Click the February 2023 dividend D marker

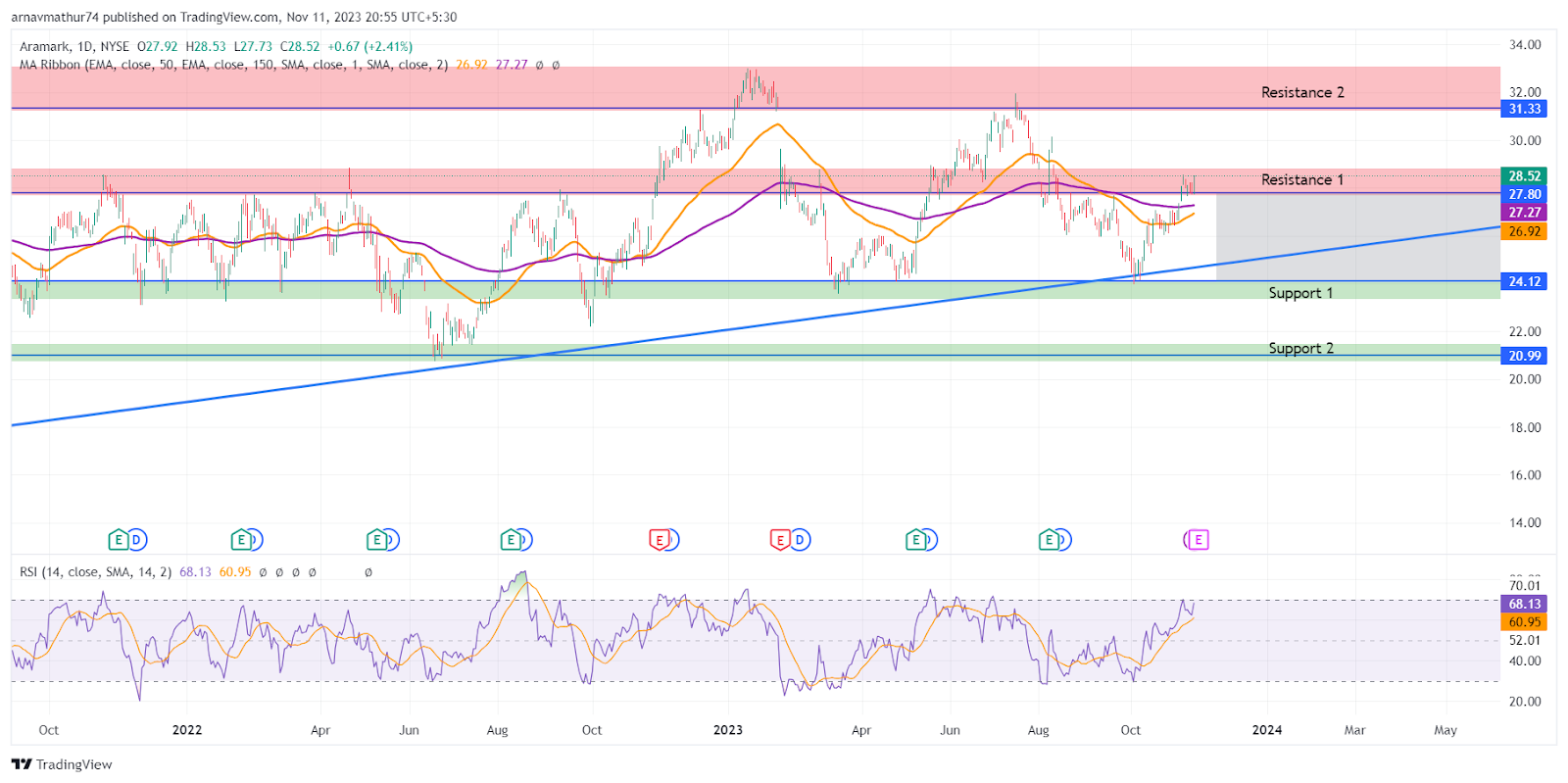(x=800, y=539)
